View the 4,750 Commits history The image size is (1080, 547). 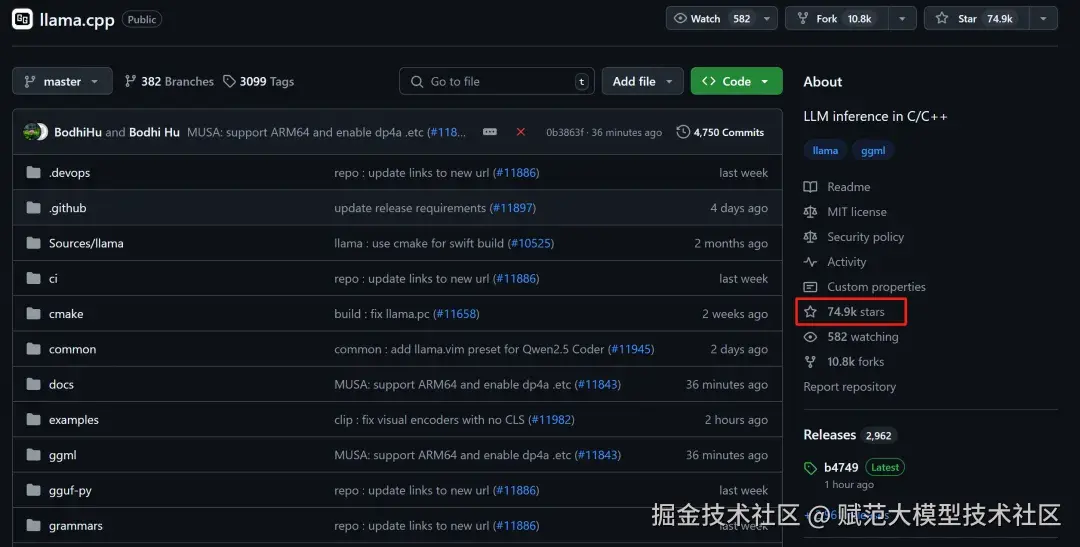pos(720,132)
